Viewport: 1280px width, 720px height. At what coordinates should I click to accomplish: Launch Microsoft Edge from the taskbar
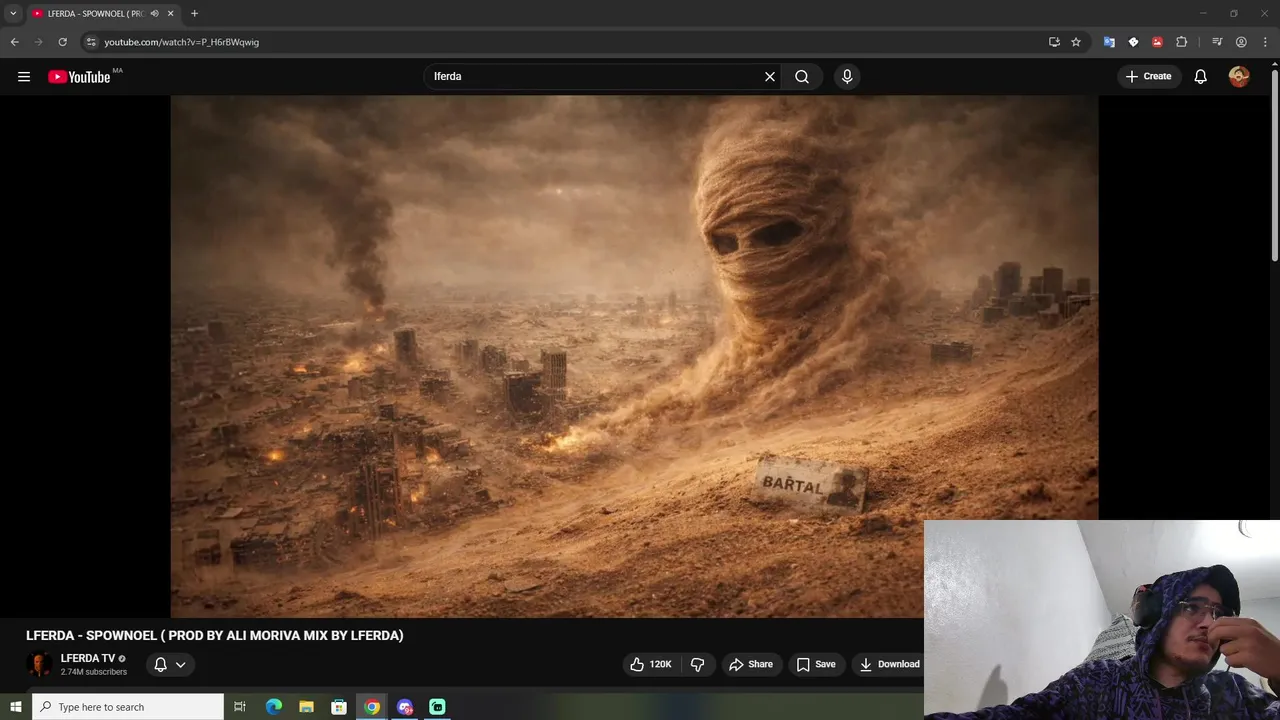pyautogui.click(x=273, y=707)
